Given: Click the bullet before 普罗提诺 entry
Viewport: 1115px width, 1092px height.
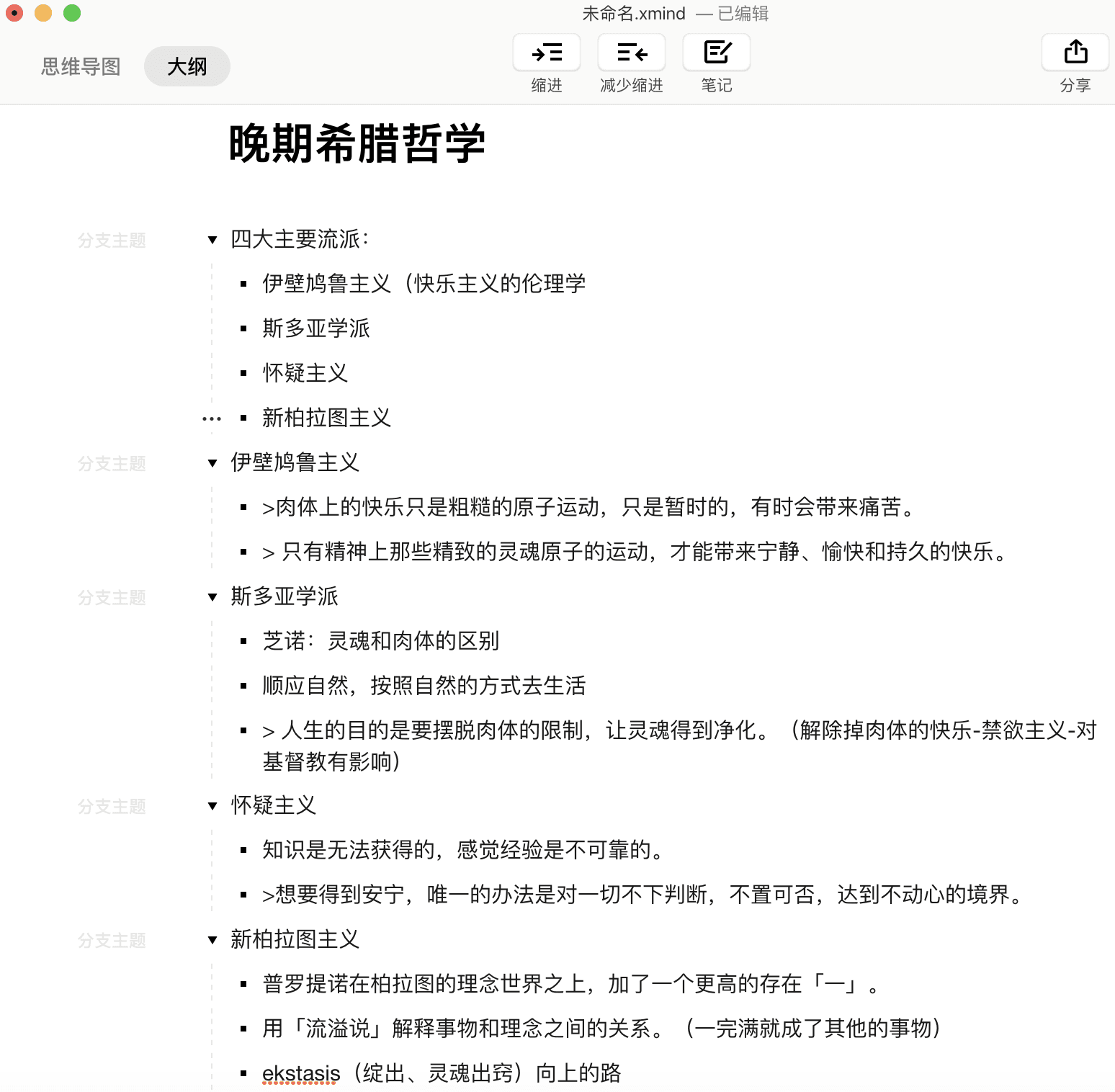Looking at the screenshot, I should [243, 985].
